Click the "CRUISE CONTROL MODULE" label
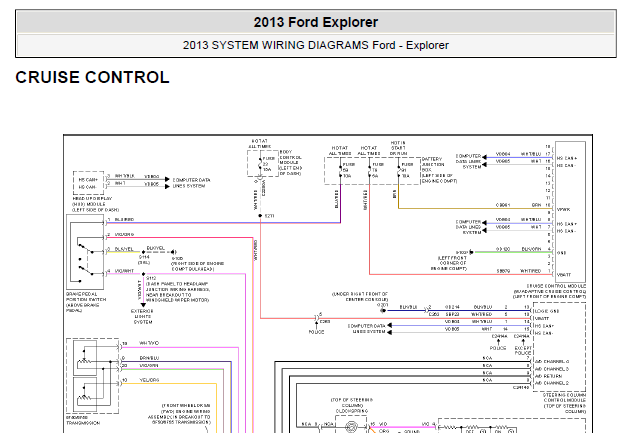Image resolution: width=625 pixels, height=433 pixels. coord(556,286)
